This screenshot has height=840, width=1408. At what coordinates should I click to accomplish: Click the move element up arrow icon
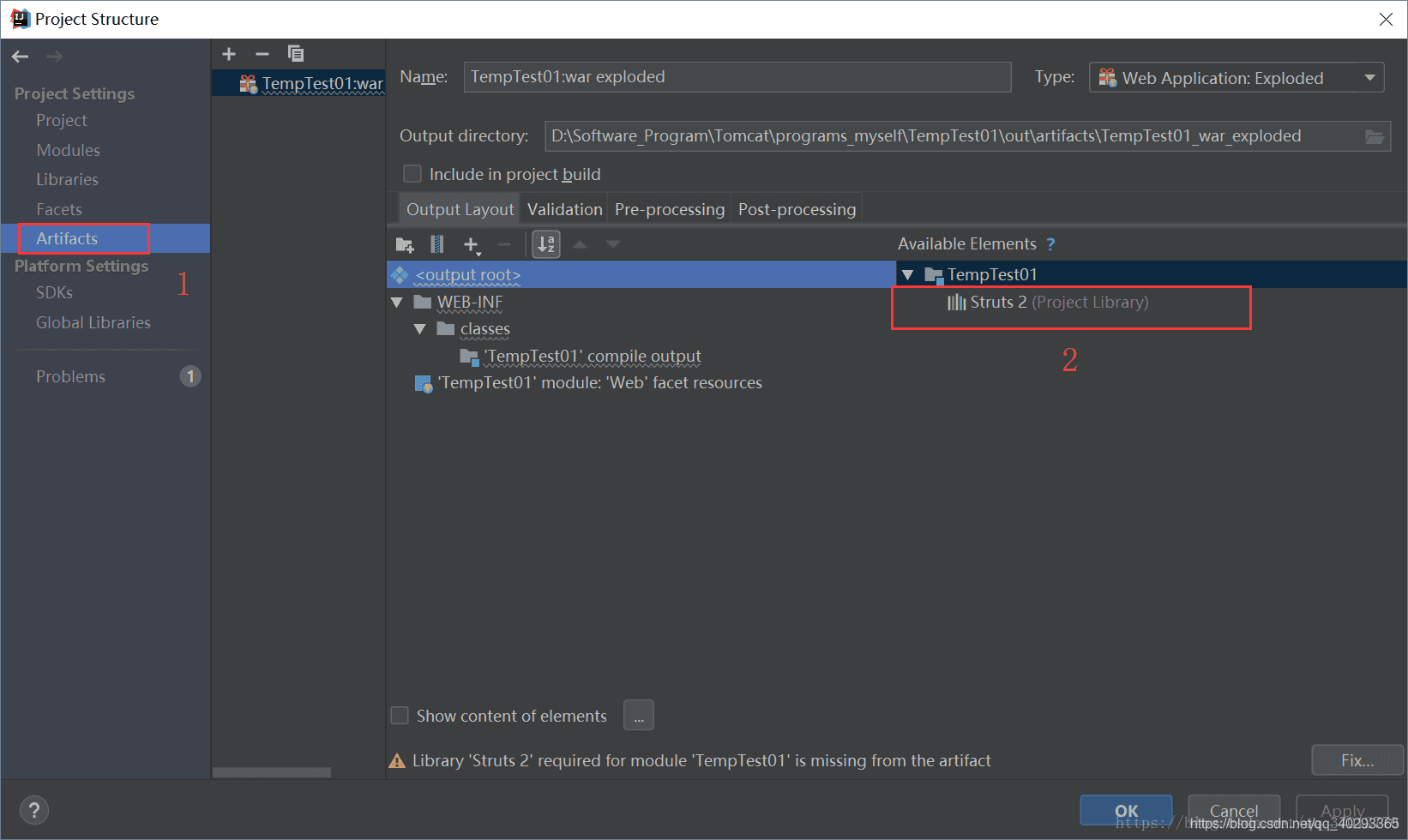[x=581, y=244]
